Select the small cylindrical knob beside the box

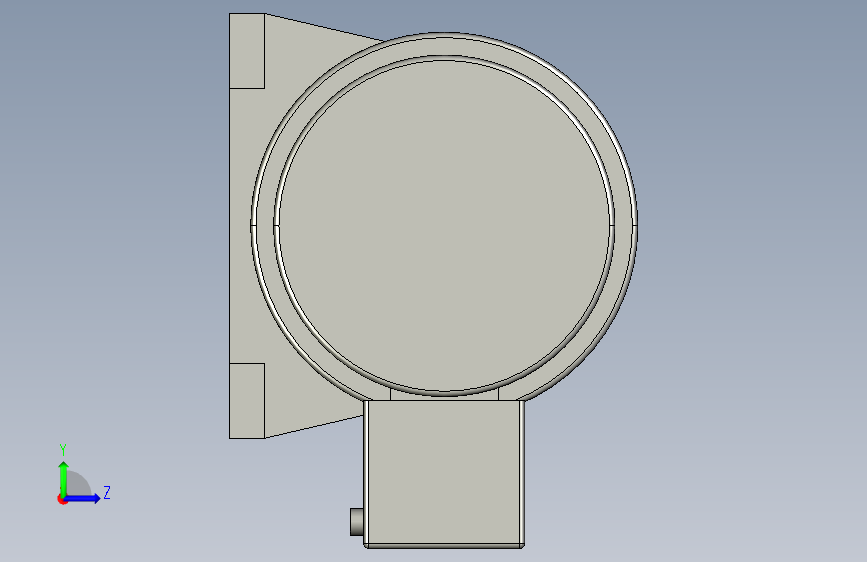pyautogui.click(x=357, y=522)
